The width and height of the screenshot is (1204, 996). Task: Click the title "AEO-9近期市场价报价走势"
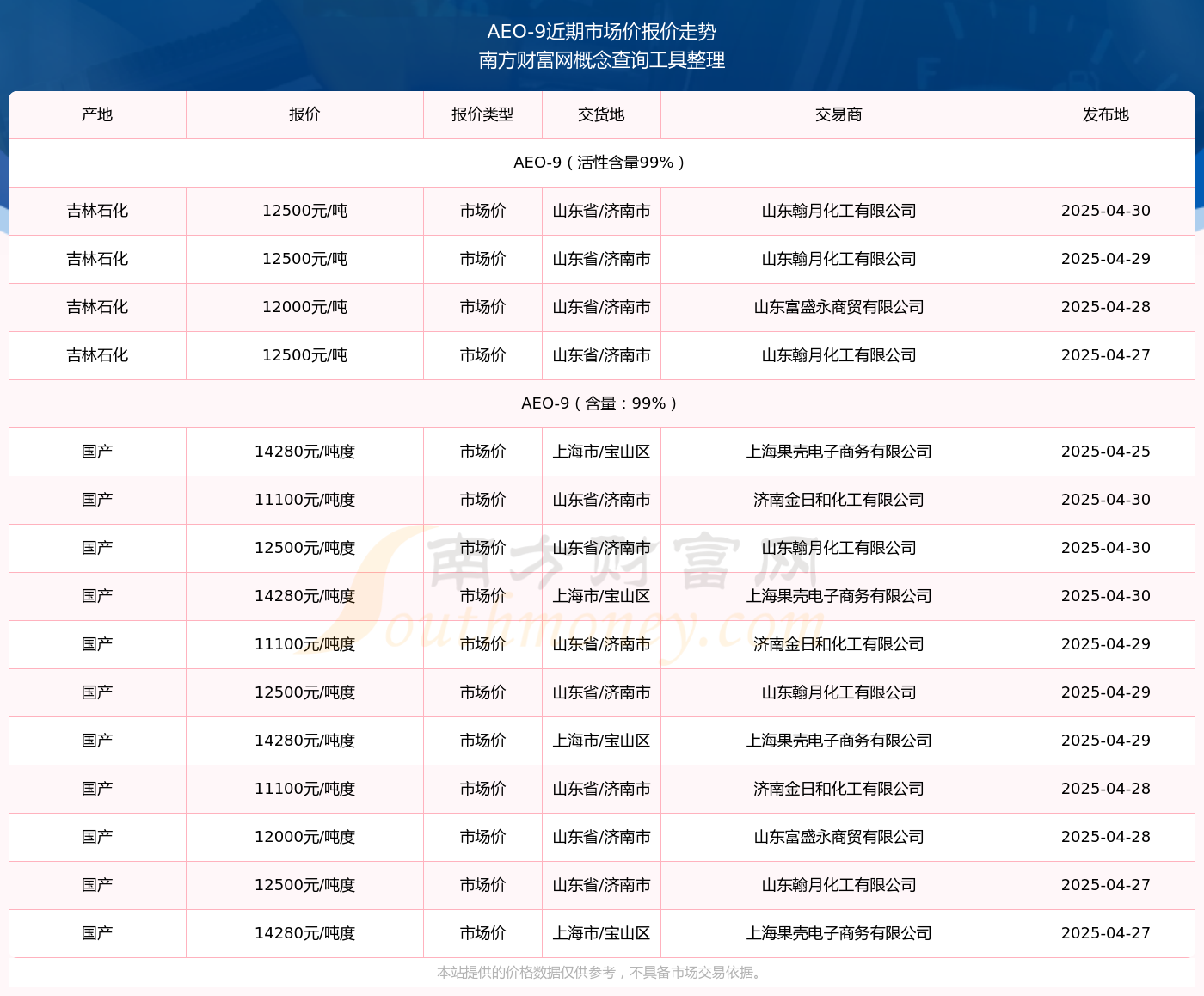(601, 32)
